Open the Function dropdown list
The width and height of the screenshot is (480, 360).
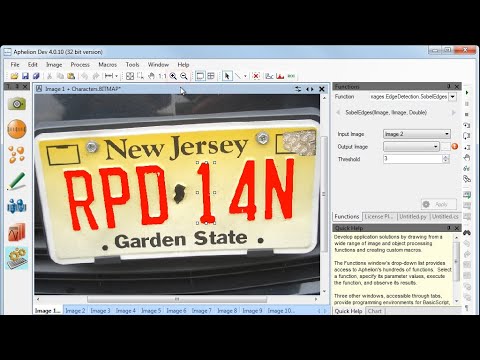pyautogui.click(x=453, y=97)
